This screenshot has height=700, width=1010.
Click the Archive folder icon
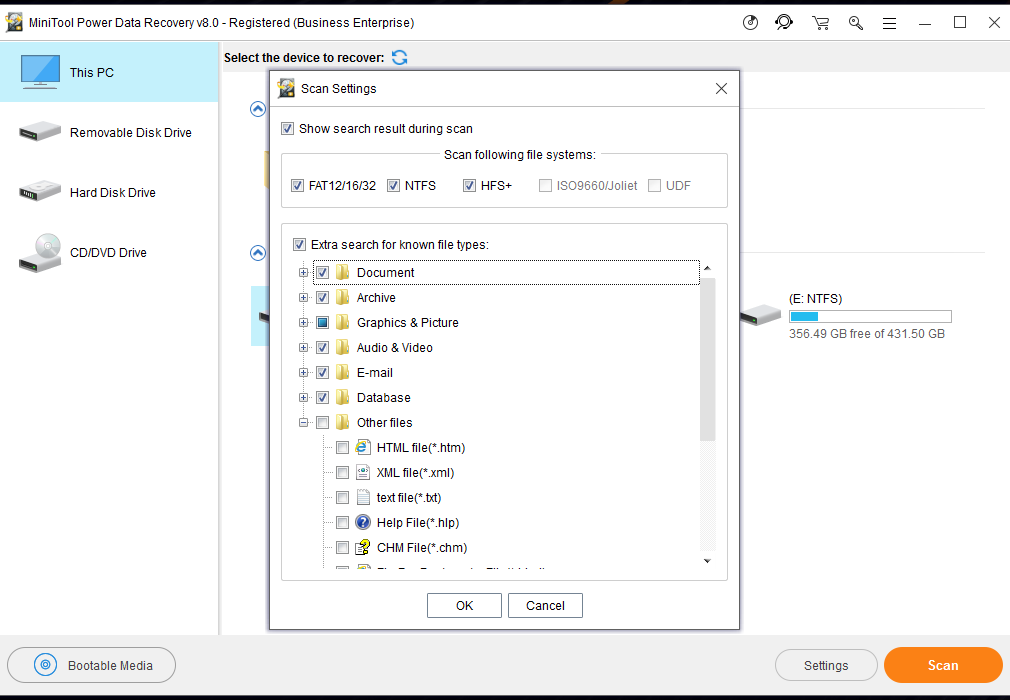click(343, 297)
